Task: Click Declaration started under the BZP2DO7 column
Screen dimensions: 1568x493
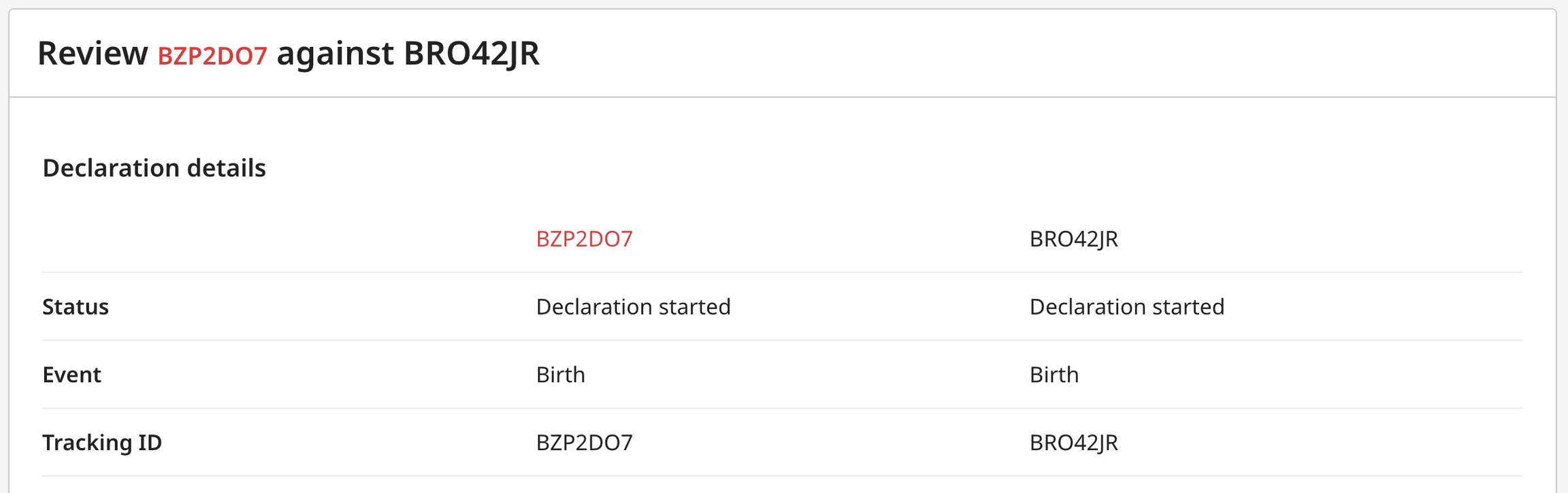Action: point(633,307)
